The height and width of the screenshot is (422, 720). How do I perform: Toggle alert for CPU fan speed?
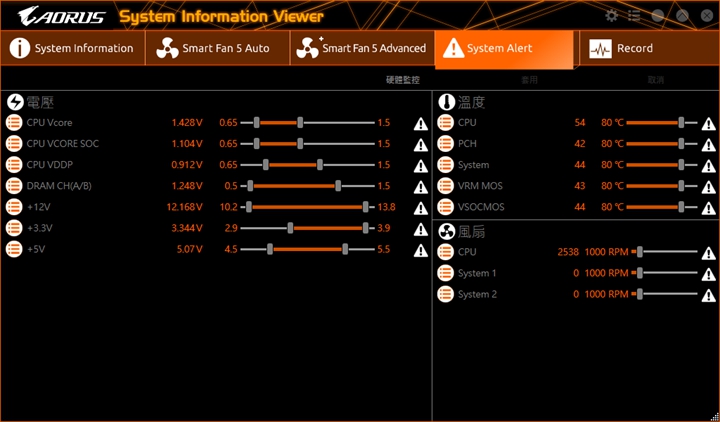point(709,253)
